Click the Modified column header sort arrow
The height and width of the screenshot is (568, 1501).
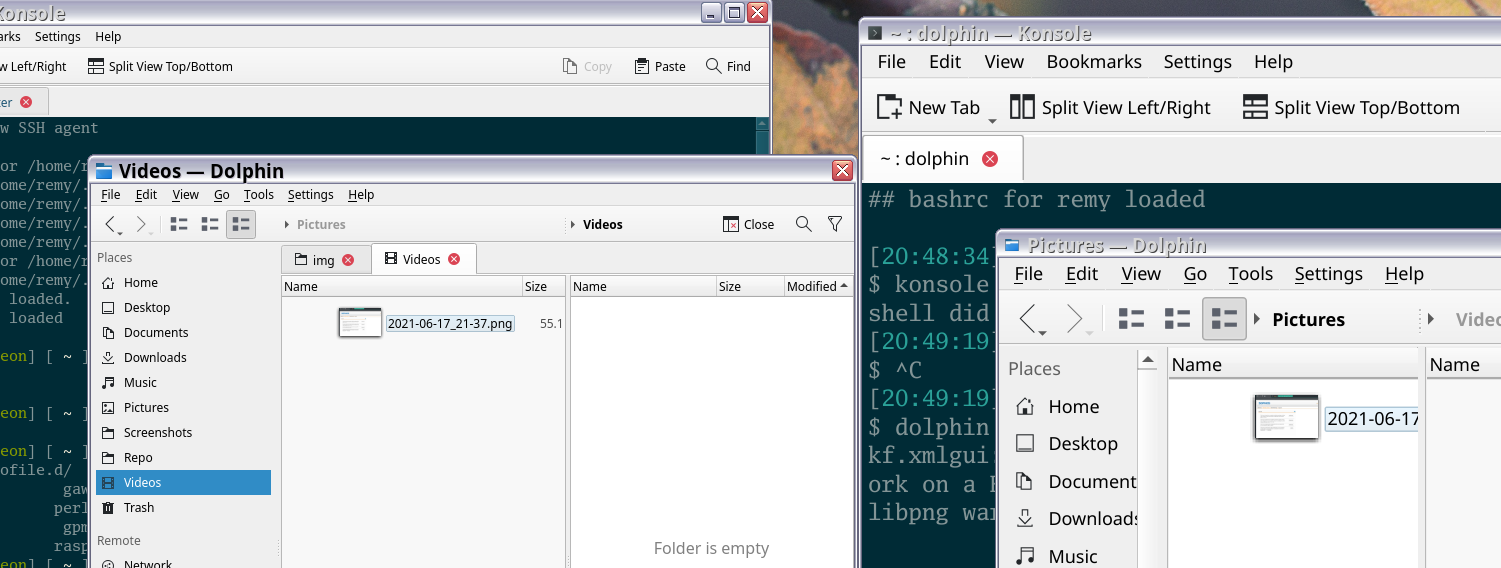[844, 286]
